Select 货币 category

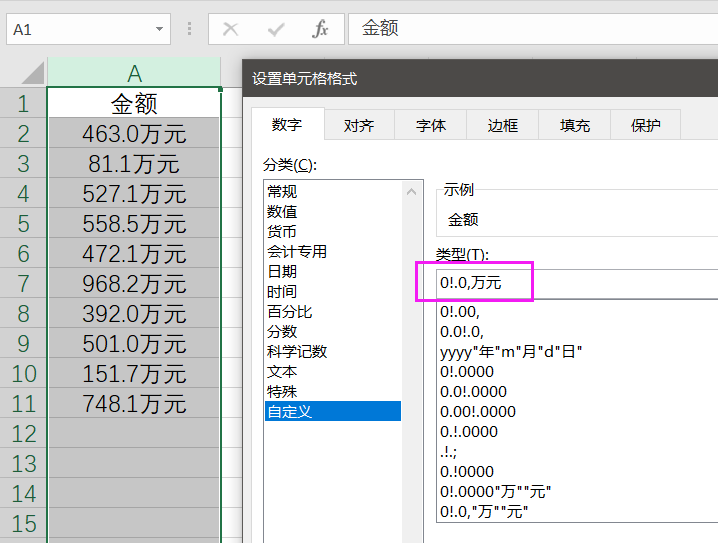333,232
